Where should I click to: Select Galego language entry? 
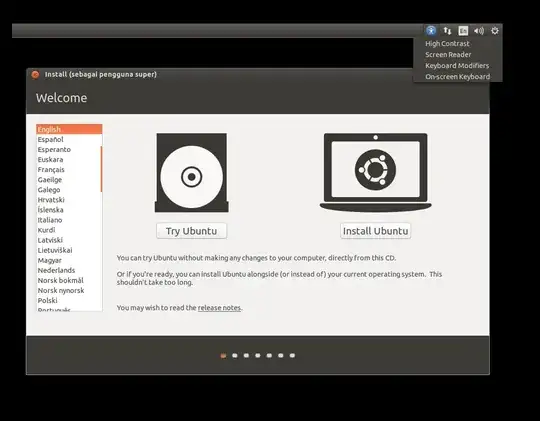pyautogui.click(x=69, y=189)
